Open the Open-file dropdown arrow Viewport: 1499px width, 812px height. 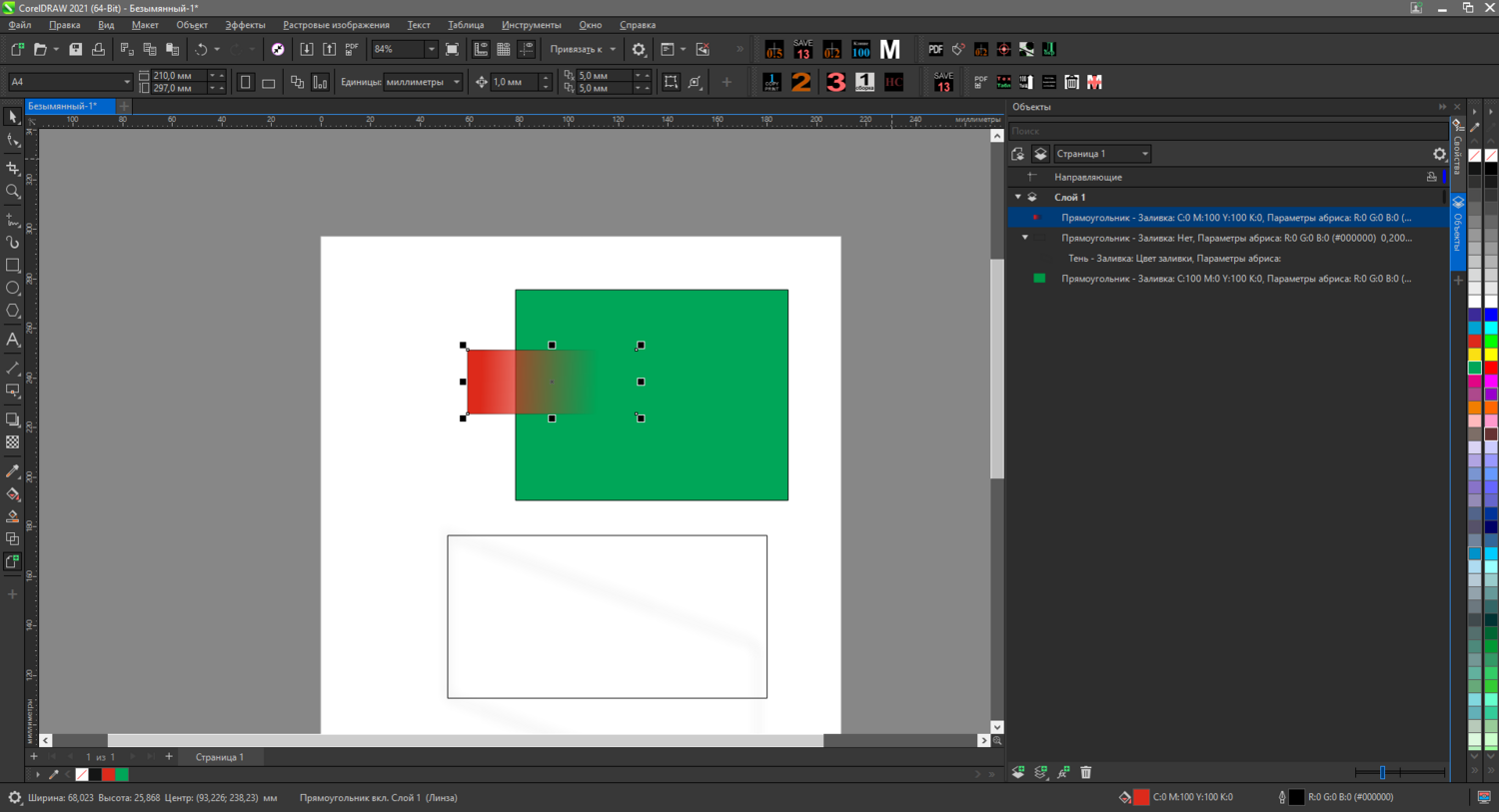click(56, 49)
